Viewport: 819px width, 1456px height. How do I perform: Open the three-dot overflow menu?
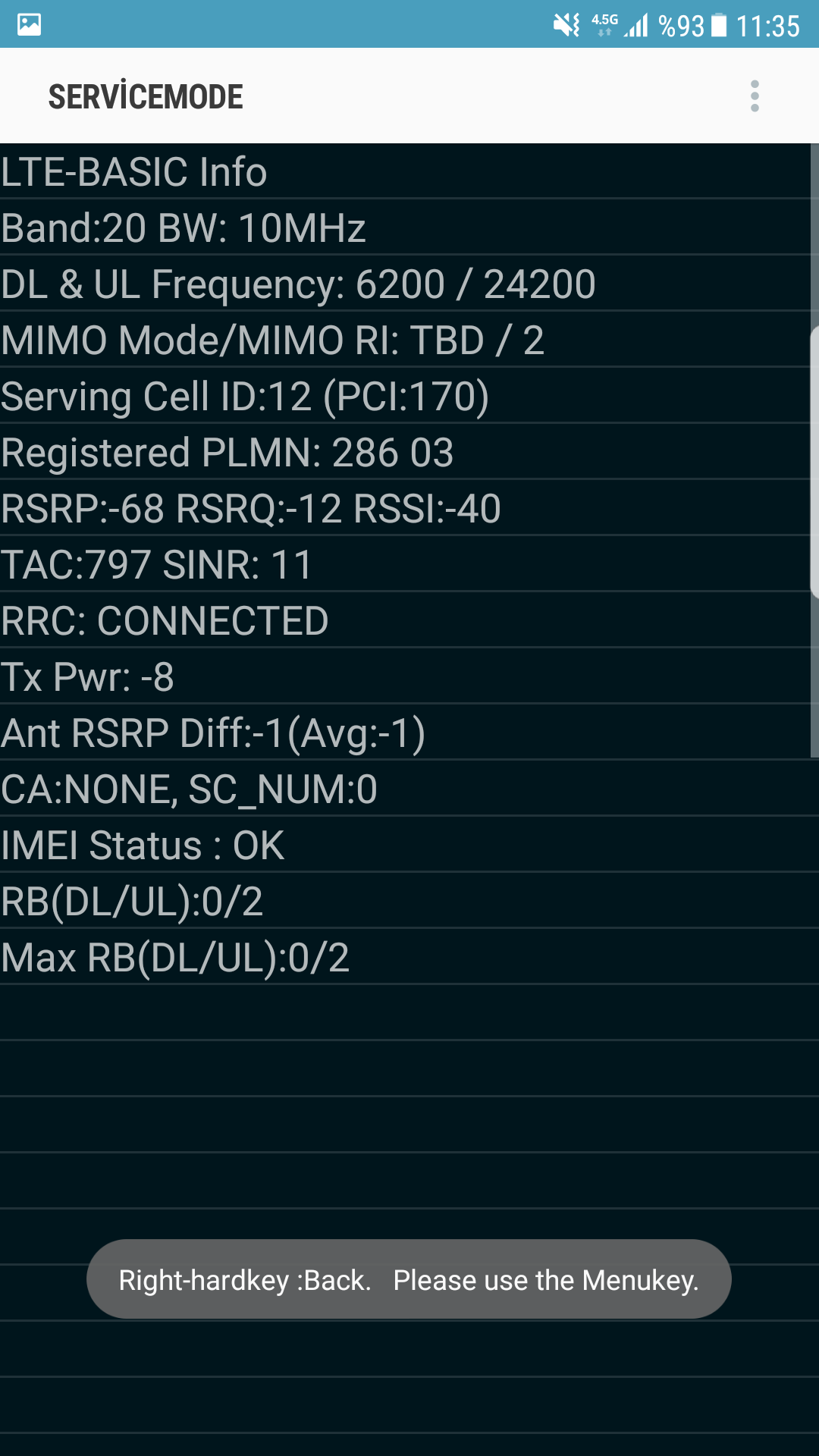point(755,96)
